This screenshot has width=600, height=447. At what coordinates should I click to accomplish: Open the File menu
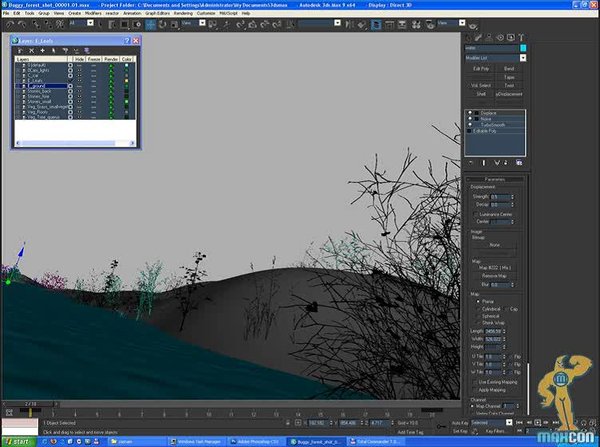[6, 13]
